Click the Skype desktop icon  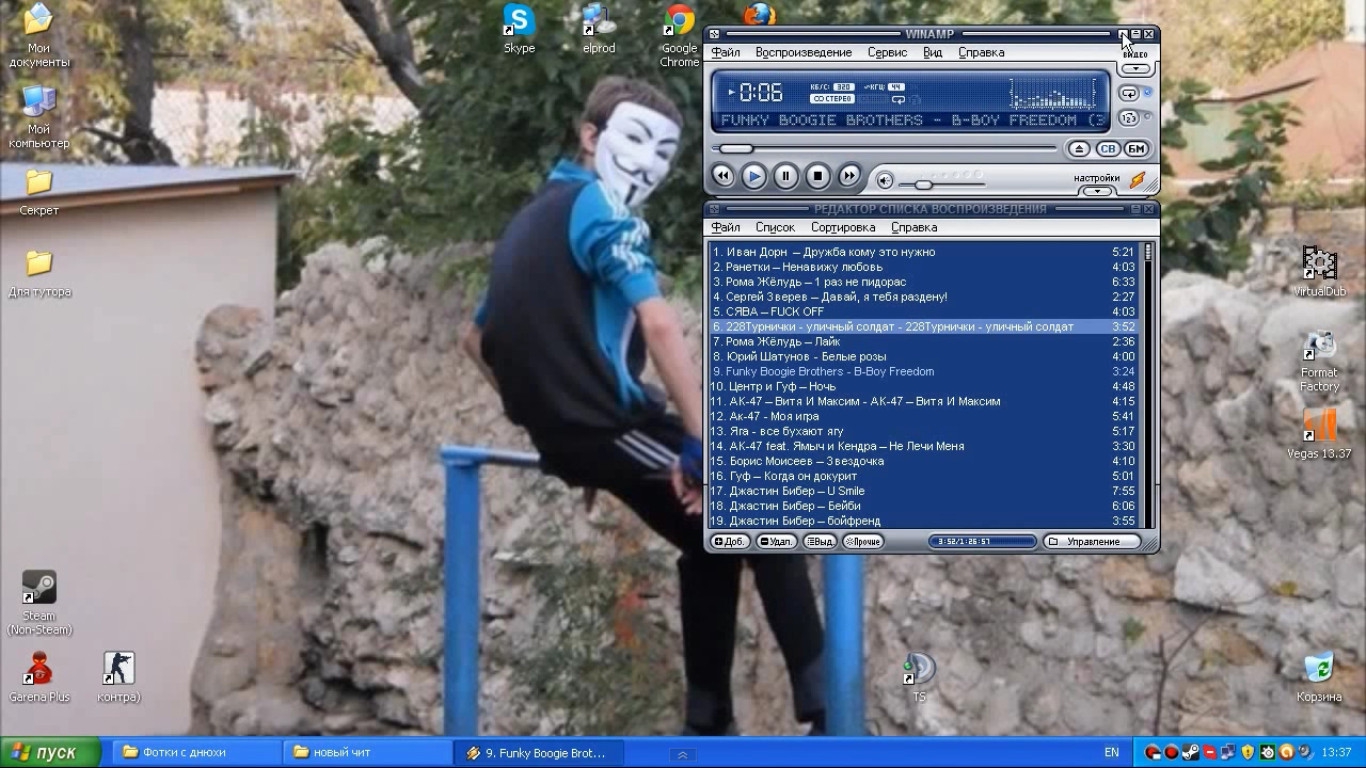519,28
